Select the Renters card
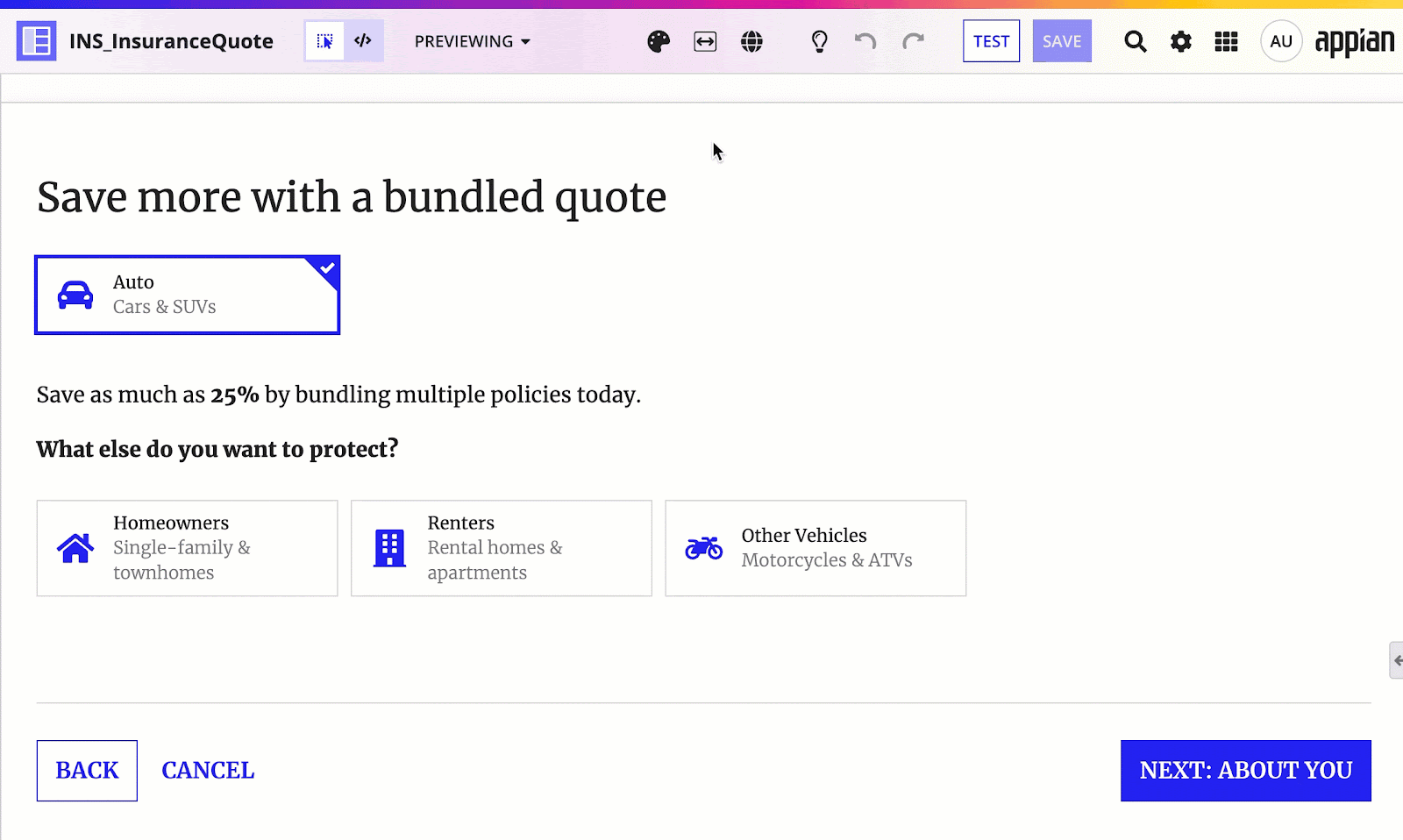1403x840 pixels. 502,548
